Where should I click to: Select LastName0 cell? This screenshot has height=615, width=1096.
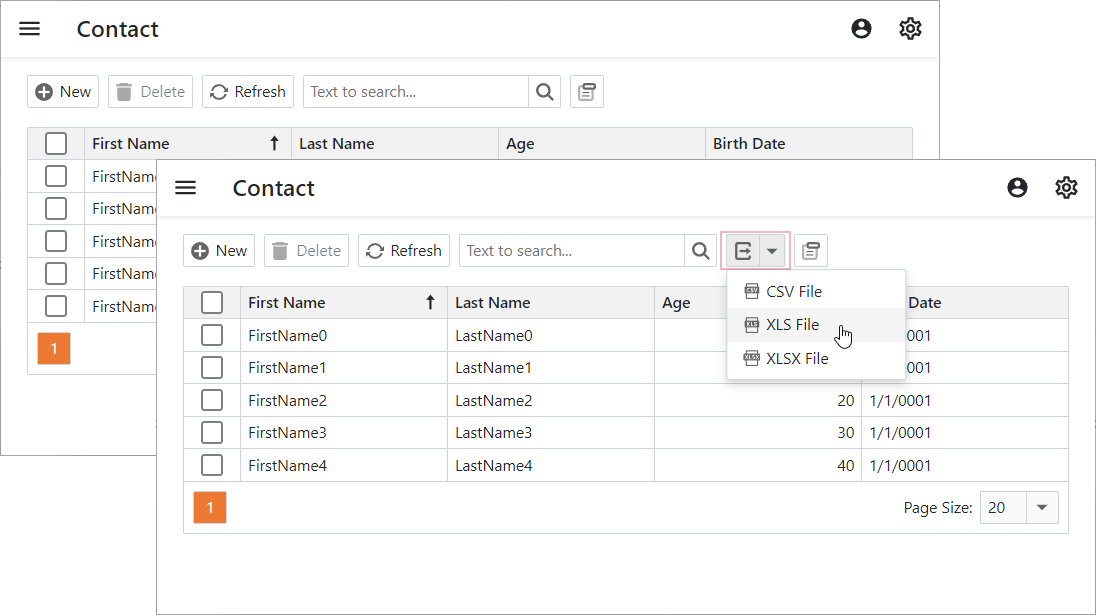[x=551, y=335]
